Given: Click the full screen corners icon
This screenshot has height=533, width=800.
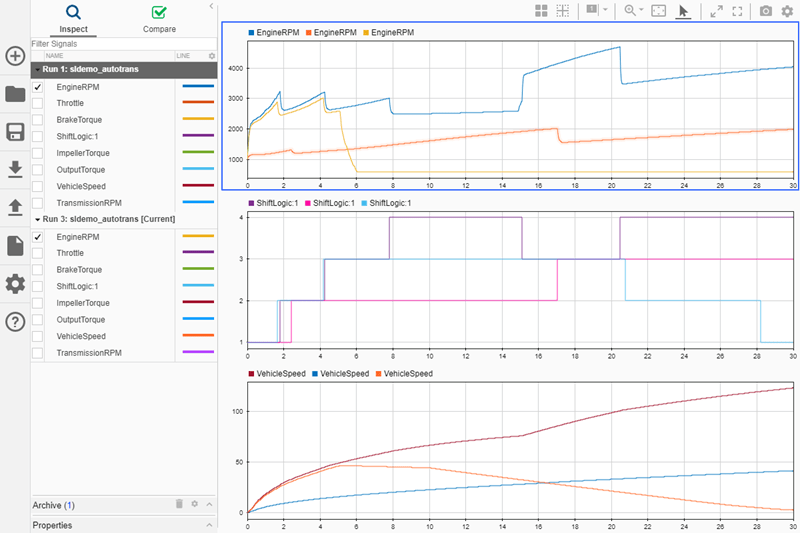Looking at the screenshot, I should click(737, 11).
